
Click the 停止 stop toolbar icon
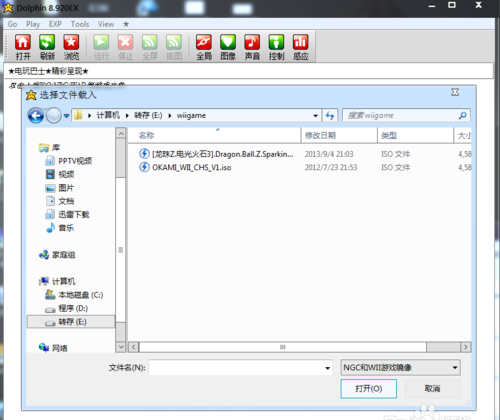point(125,47)
